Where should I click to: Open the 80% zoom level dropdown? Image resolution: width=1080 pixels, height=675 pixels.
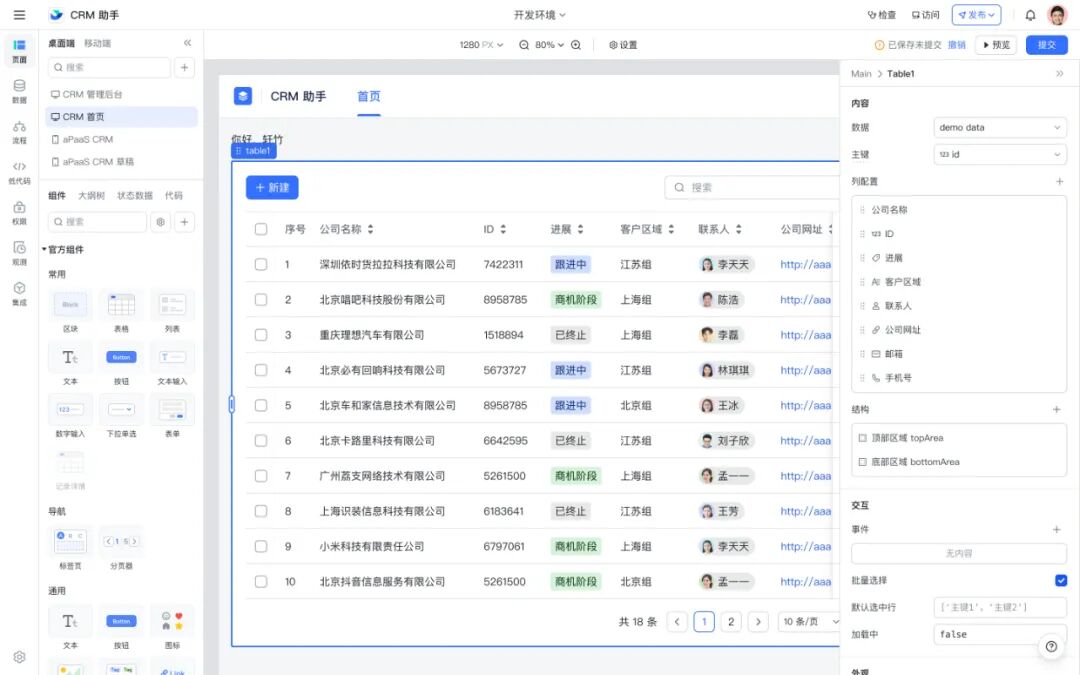pyautogui.click(x=549, y=45)
